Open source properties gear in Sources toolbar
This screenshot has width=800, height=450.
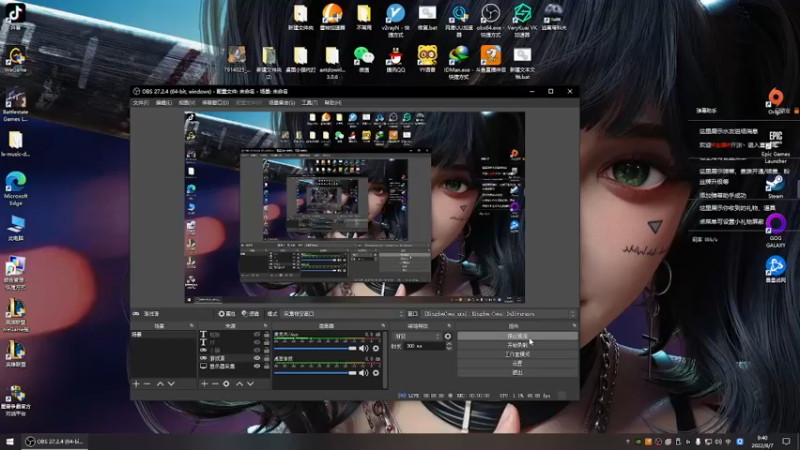click(226, 384)
